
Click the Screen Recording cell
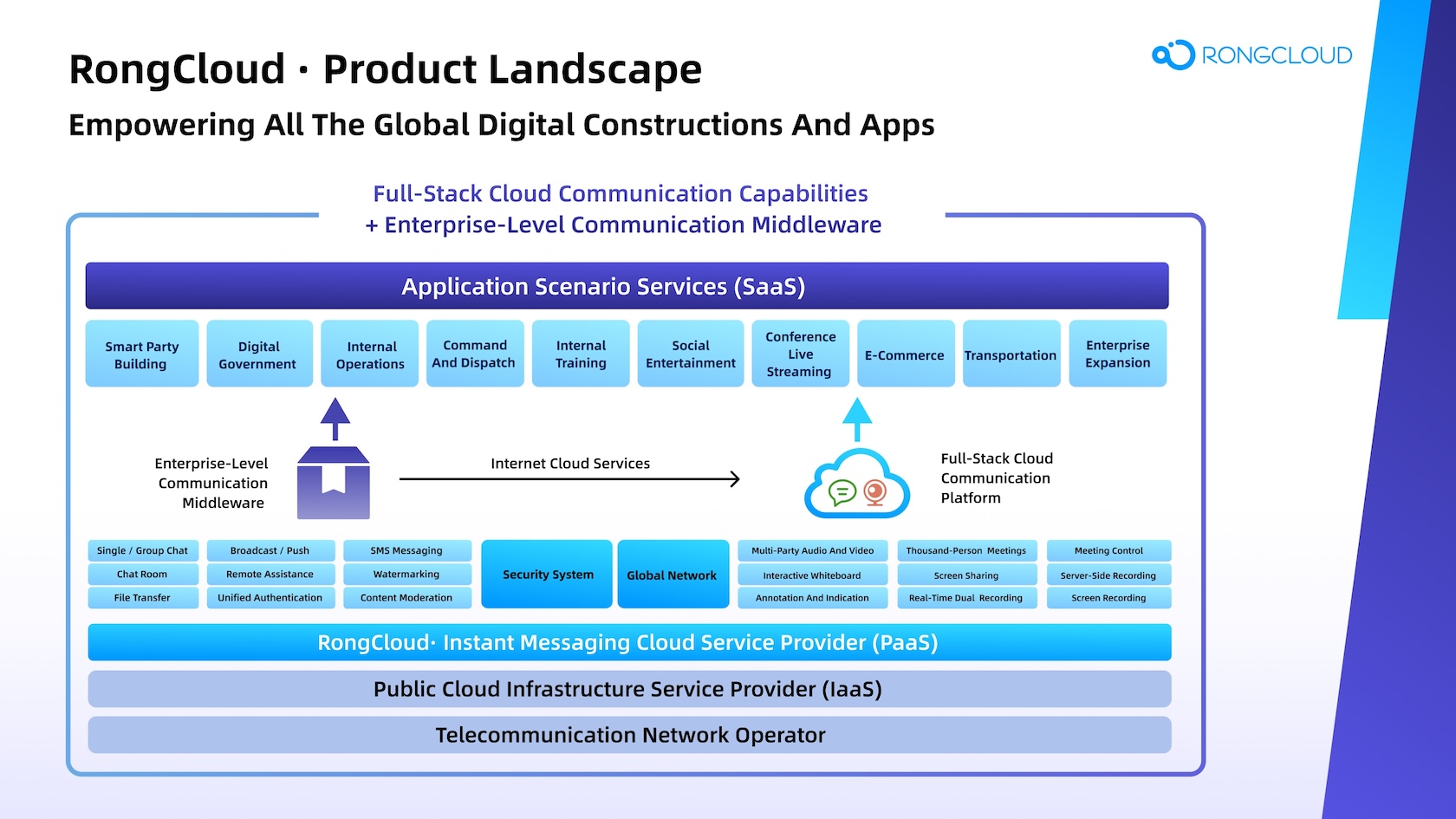coord(1109,598)
